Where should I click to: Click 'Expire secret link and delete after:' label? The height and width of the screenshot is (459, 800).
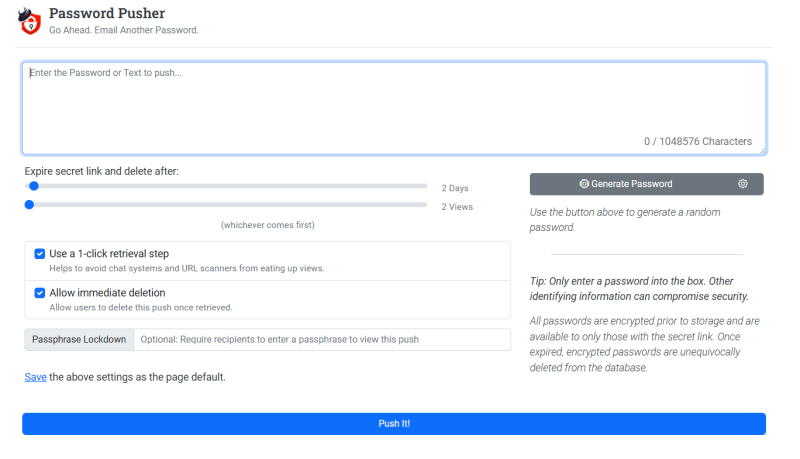[102, 171]
